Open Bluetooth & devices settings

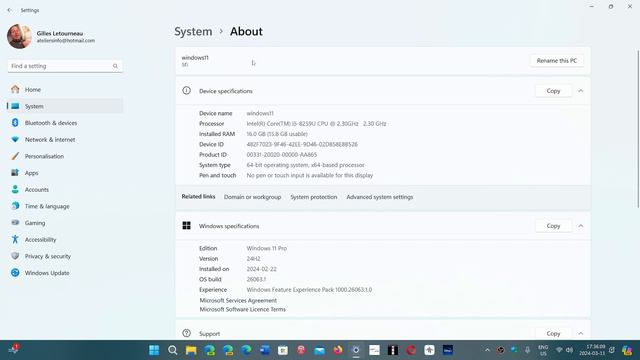64,123
